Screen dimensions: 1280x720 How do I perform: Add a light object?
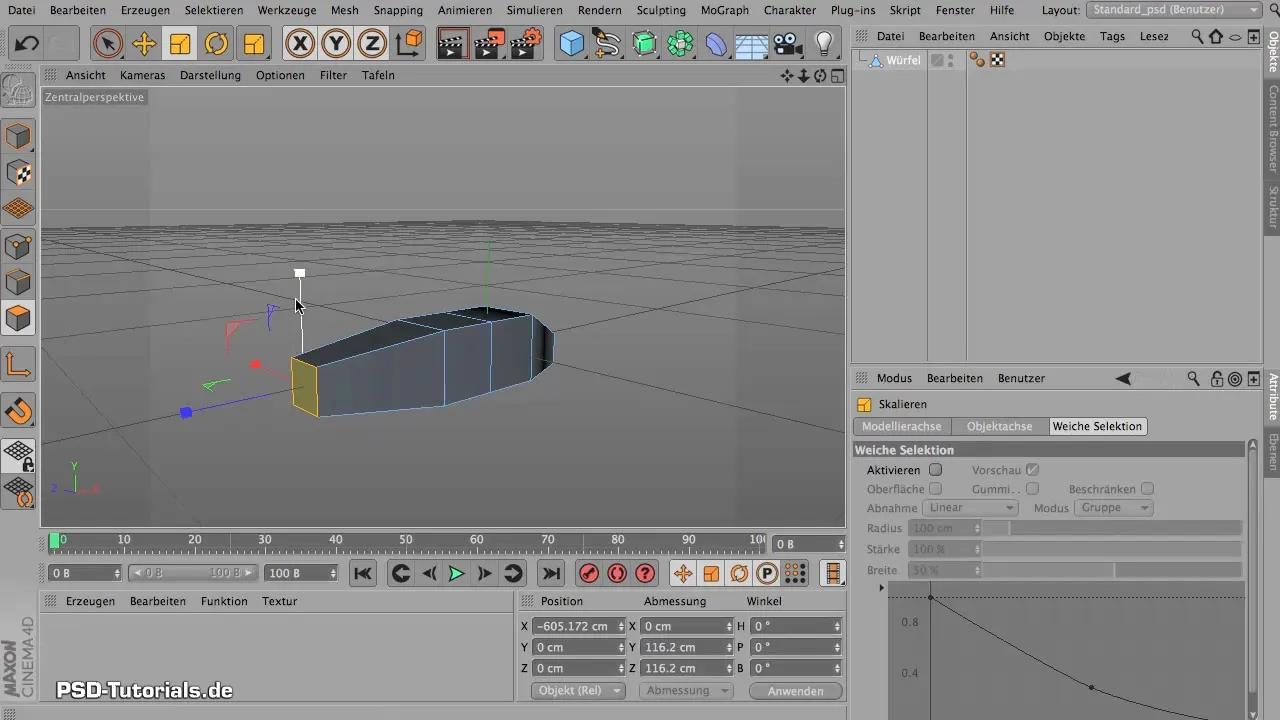[824, 44]
